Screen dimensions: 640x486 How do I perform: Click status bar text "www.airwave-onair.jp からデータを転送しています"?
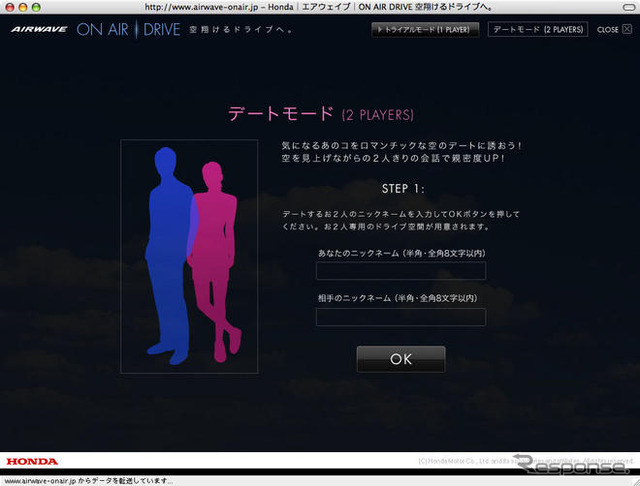89,481
